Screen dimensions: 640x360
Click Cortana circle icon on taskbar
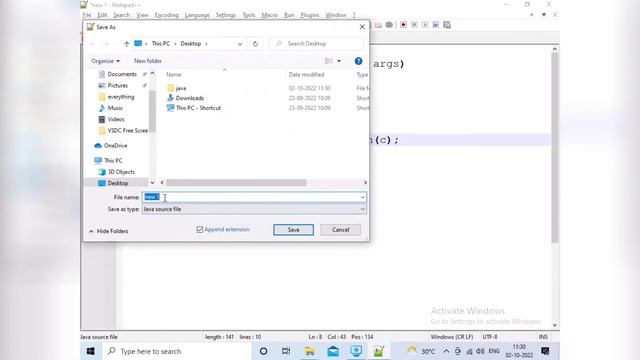point(263,351)
